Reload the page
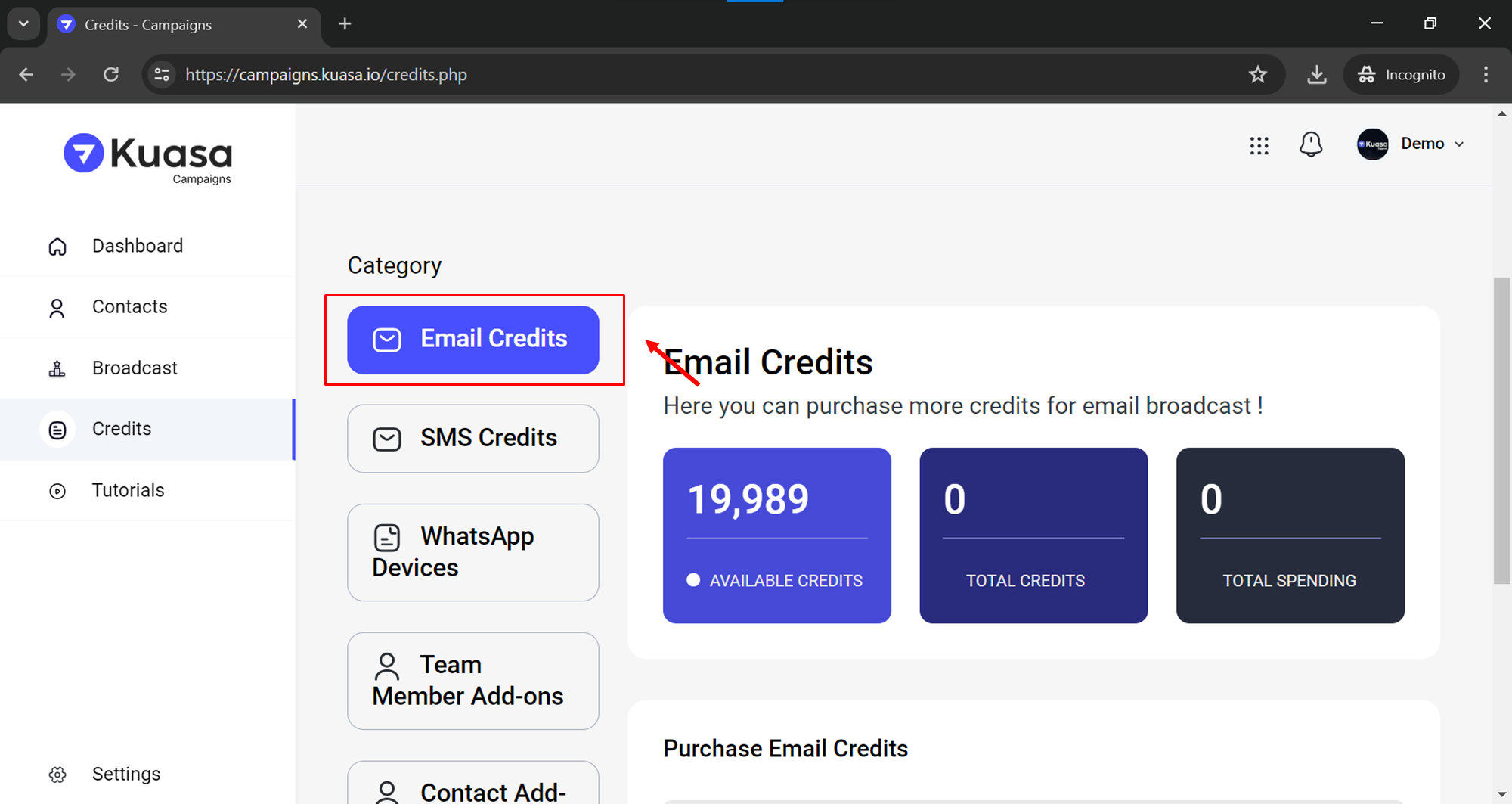Viewport: 1512px width, 804px height. coord(111,74)
